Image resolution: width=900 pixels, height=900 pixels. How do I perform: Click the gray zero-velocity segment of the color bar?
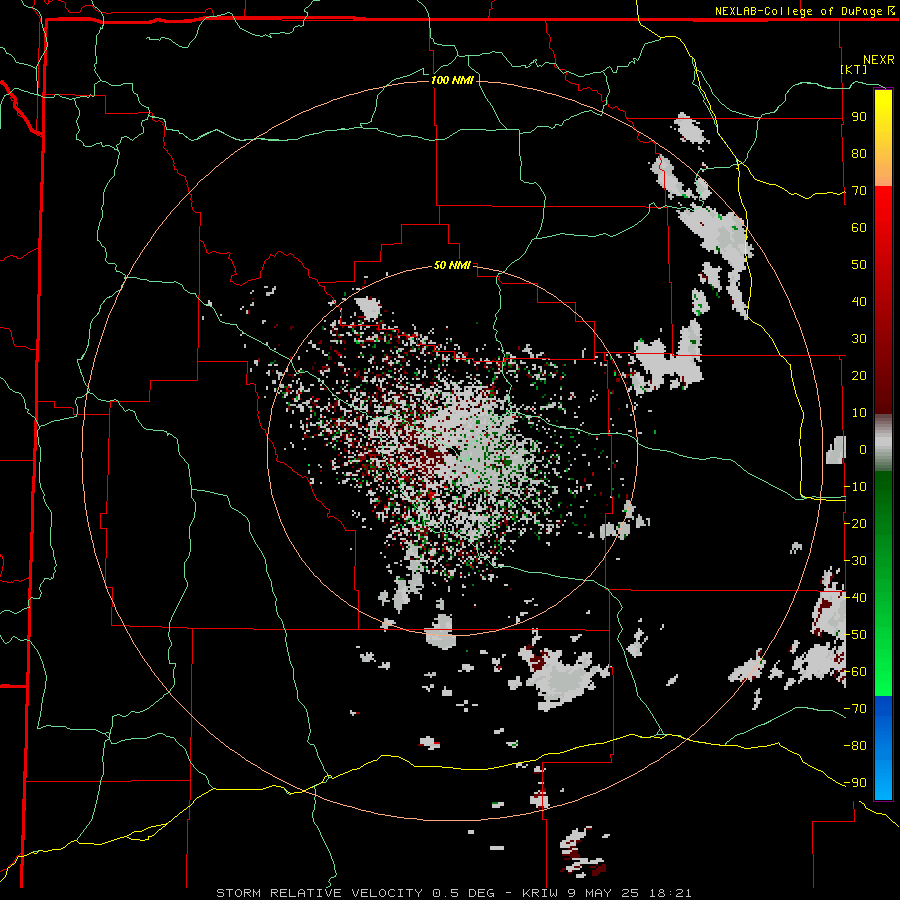pyautogui.click(x=883, y=443)
